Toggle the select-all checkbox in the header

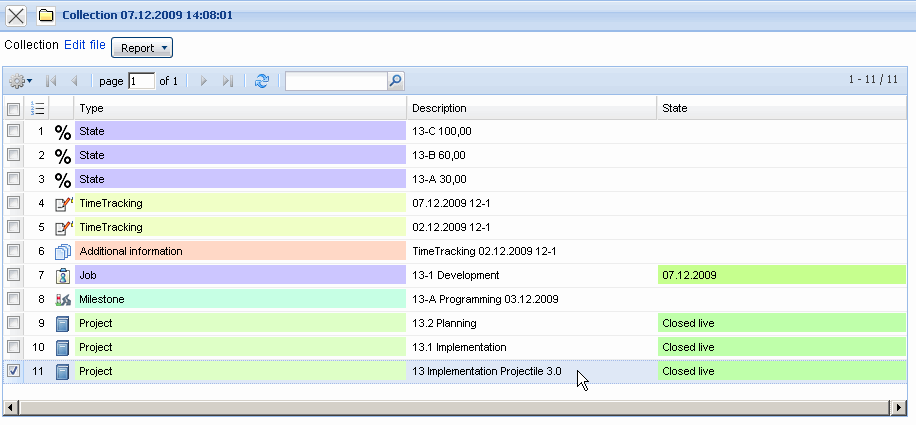[x=13, y=108]
